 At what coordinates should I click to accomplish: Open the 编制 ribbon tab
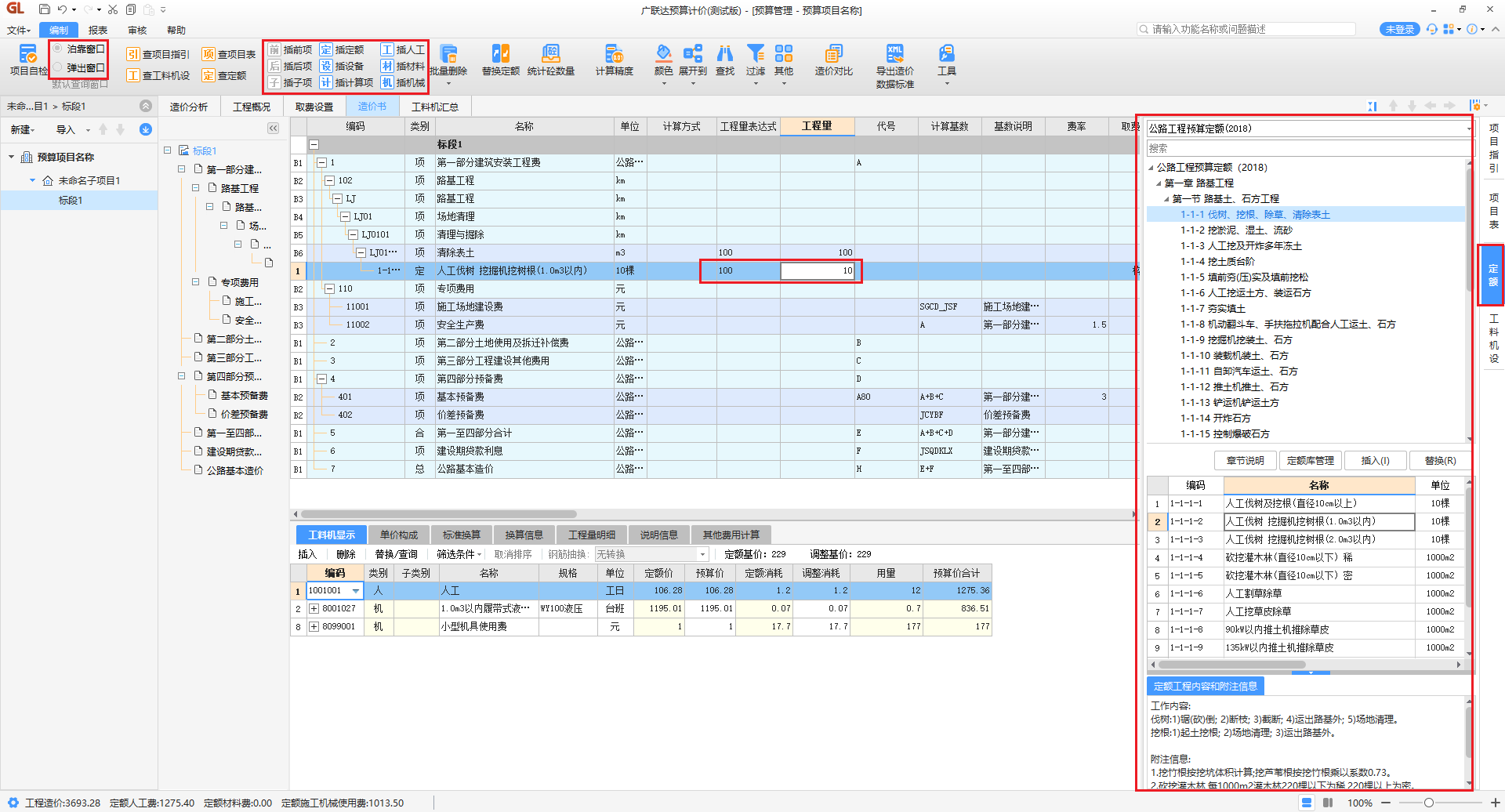pos(59,30)
